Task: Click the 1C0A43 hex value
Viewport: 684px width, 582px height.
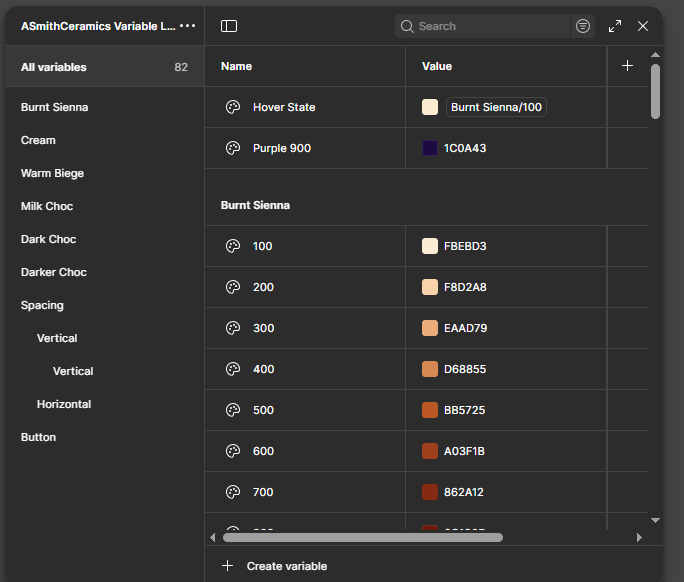Action: pyautogui.click(x=465, y=148)
